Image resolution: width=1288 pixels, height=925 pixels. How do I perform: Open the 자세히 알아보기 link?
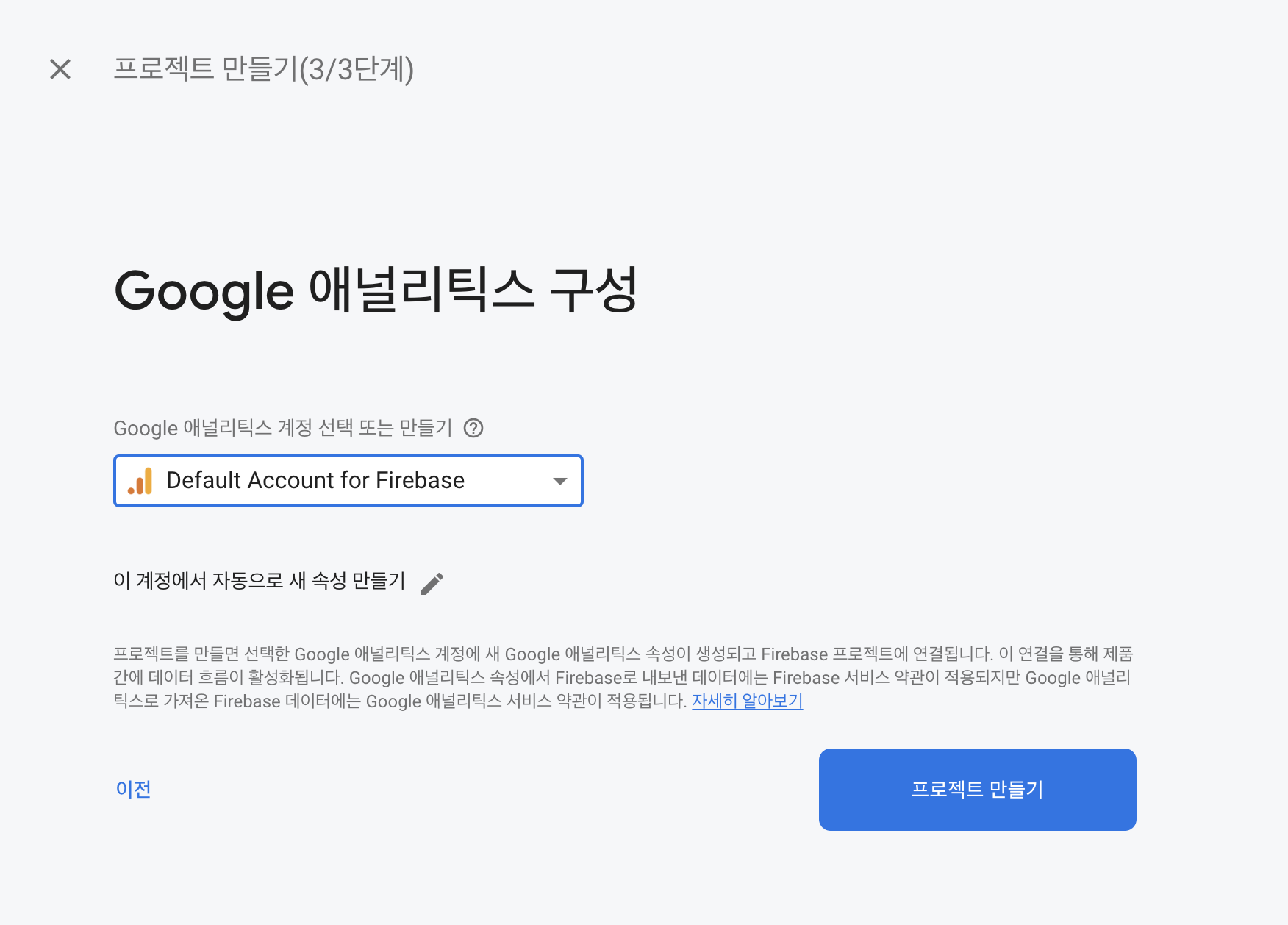coord(747,701)
